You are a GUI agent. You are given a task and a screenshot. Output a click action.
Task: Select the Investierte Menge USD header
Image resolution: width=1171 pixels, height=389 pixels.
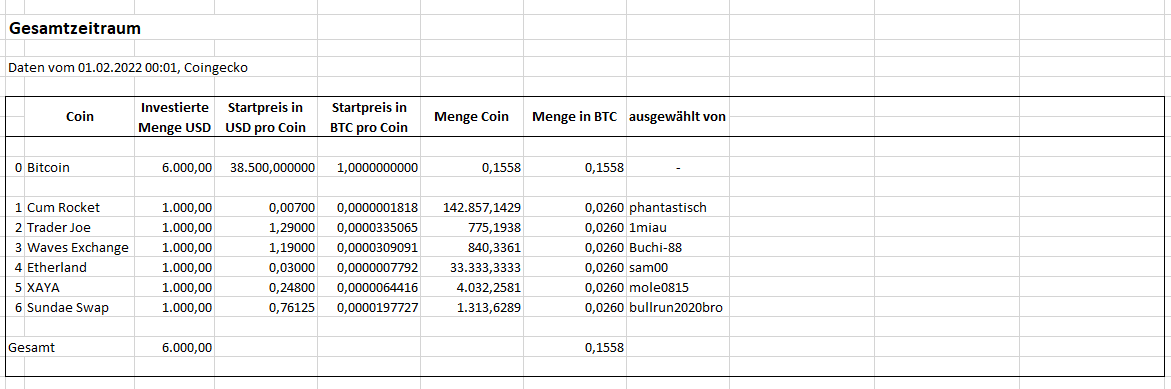174,116
